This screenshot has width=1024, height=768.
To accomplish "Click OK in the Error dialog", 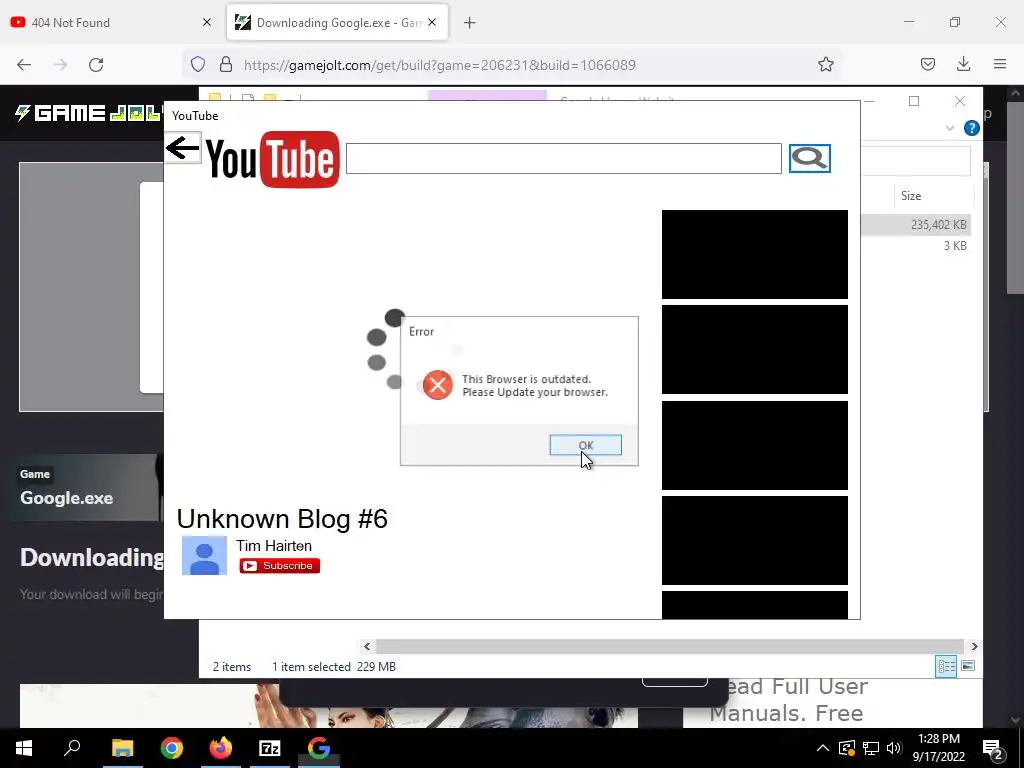I will point(585,445).
